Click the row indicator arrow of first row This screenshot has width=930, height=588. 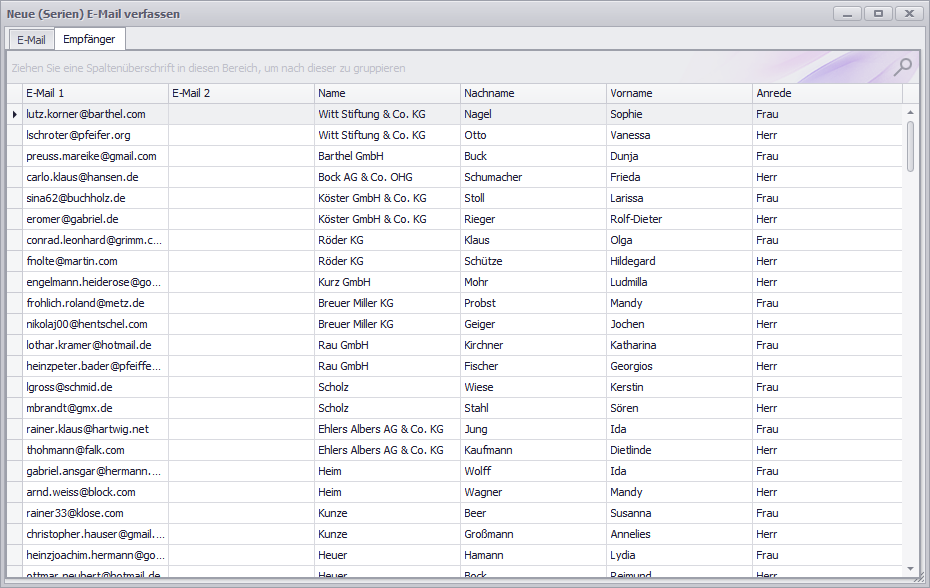pos(14,114)
